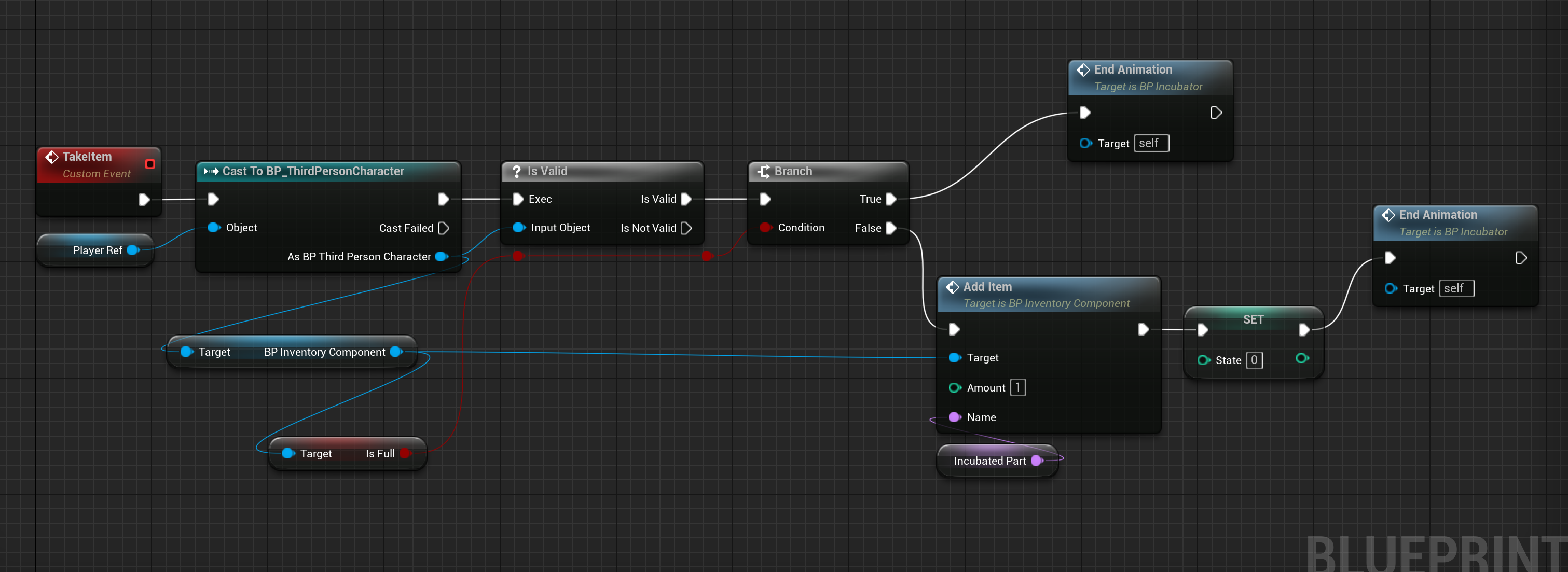Click the Cast Failed exec pin

click(444, 228)
